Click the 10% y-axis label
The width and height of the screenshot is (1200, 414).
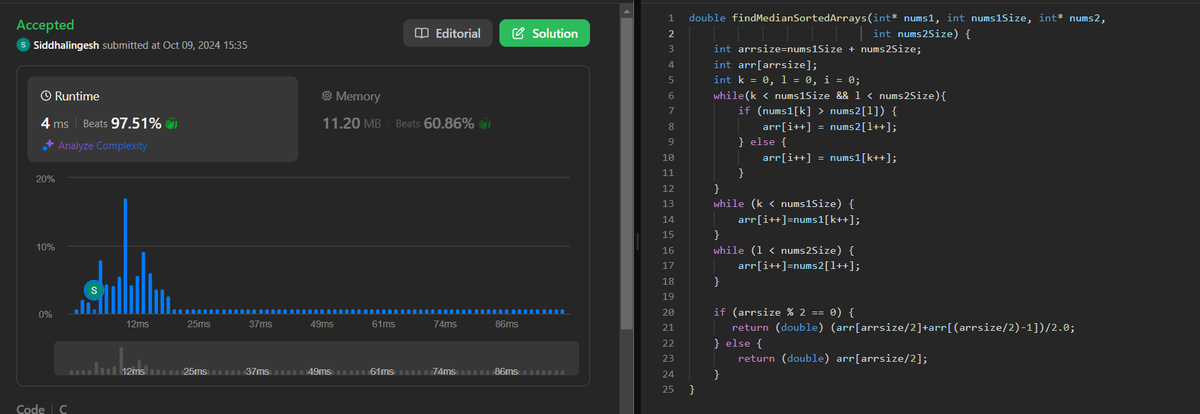45,247
